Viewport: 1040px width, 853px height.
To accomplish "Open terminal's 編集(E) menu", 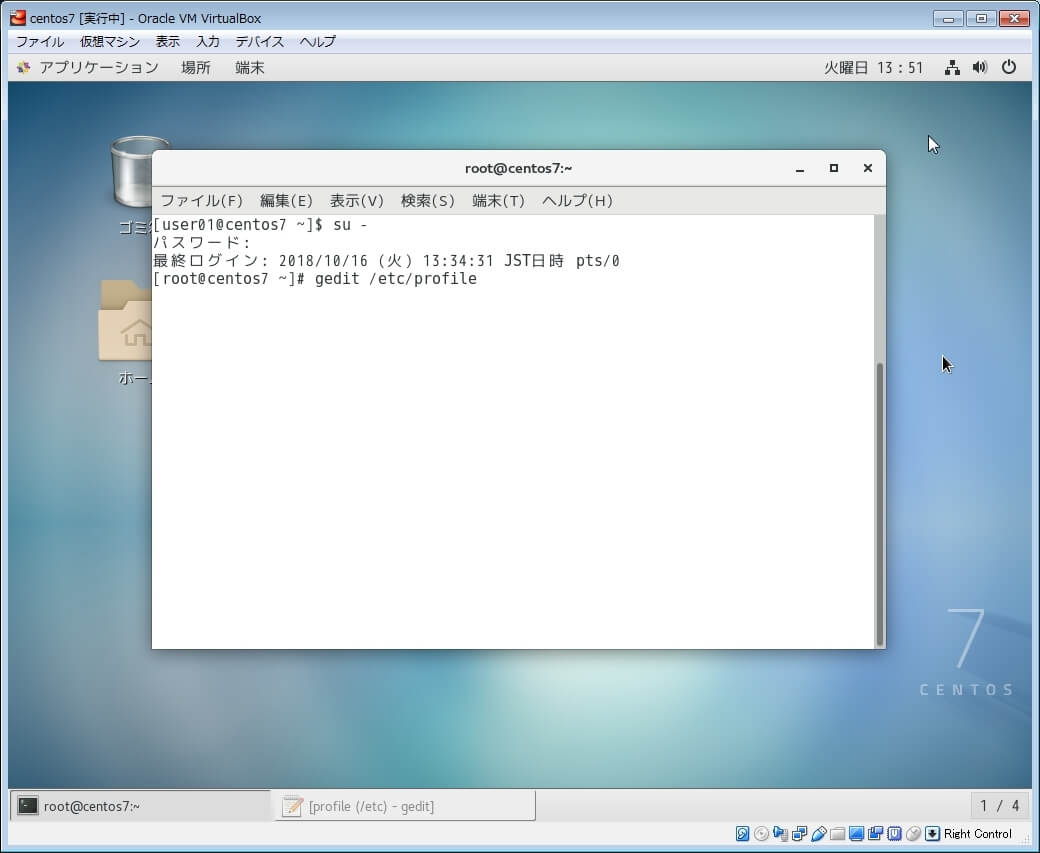I will coord(286,201).
